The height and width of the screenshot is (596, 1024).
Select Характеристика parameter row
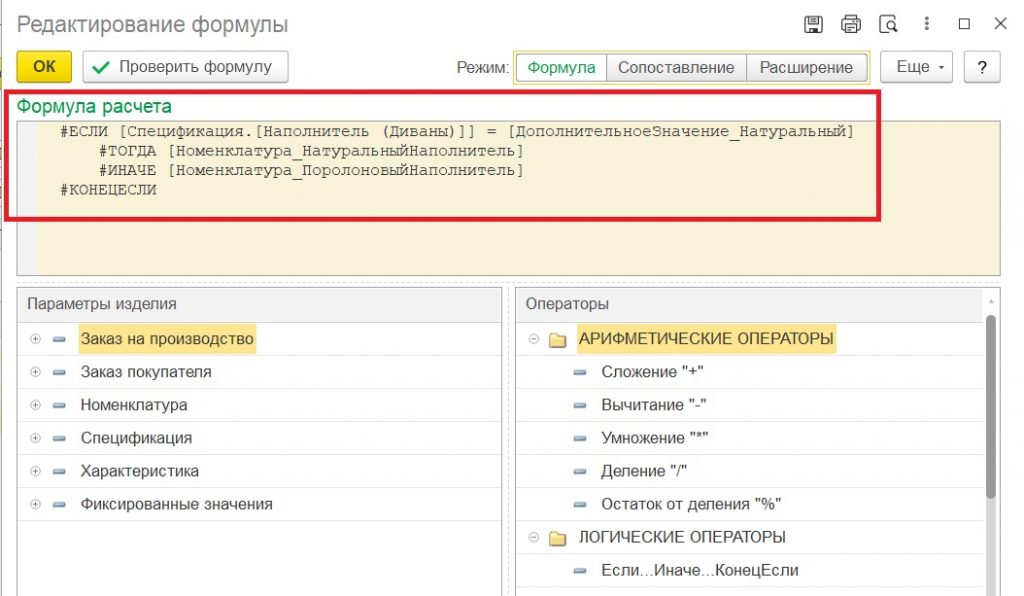coord(259,471)
